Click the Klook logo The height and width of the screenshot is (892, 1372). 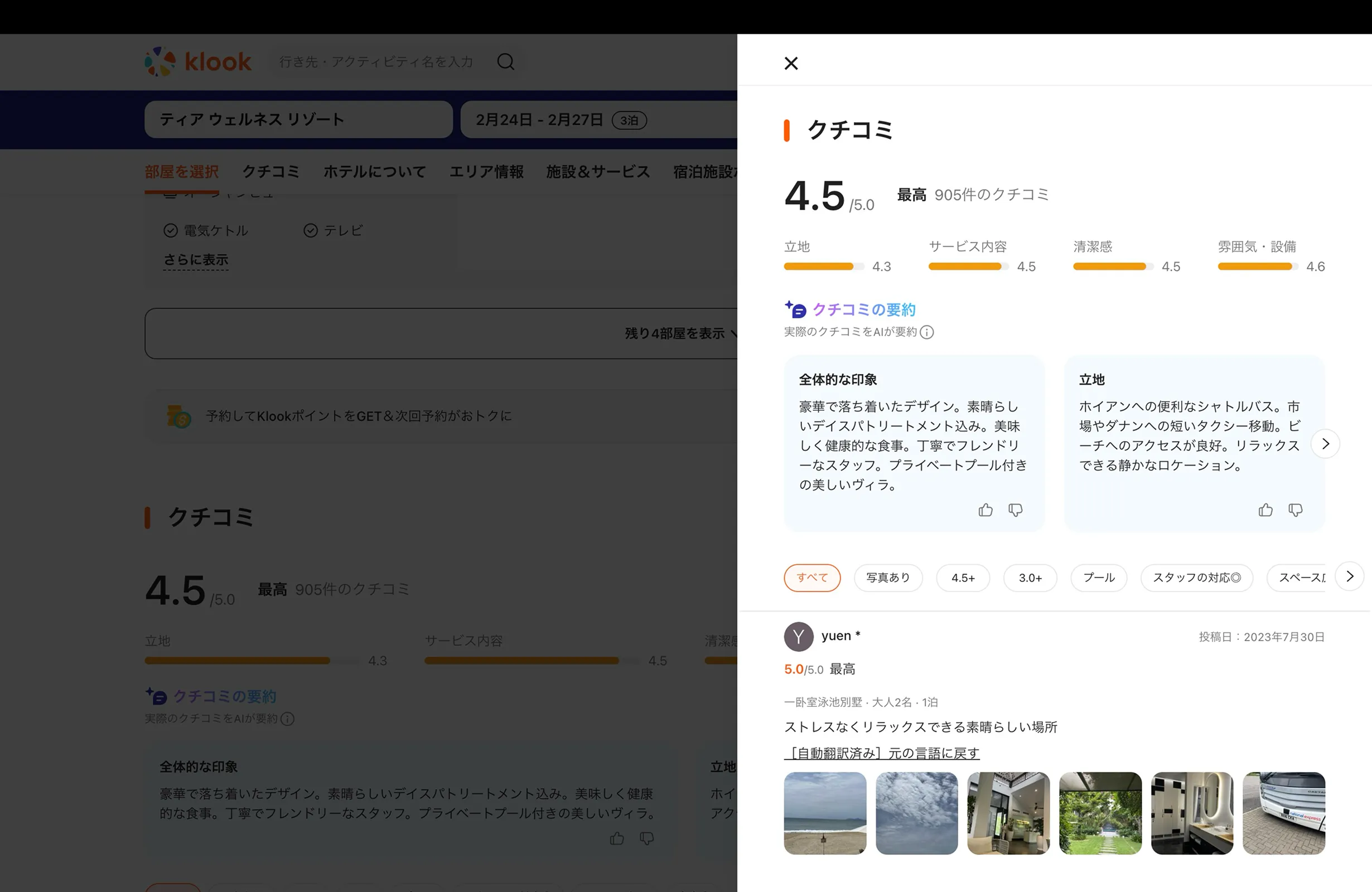pos(198,62)
